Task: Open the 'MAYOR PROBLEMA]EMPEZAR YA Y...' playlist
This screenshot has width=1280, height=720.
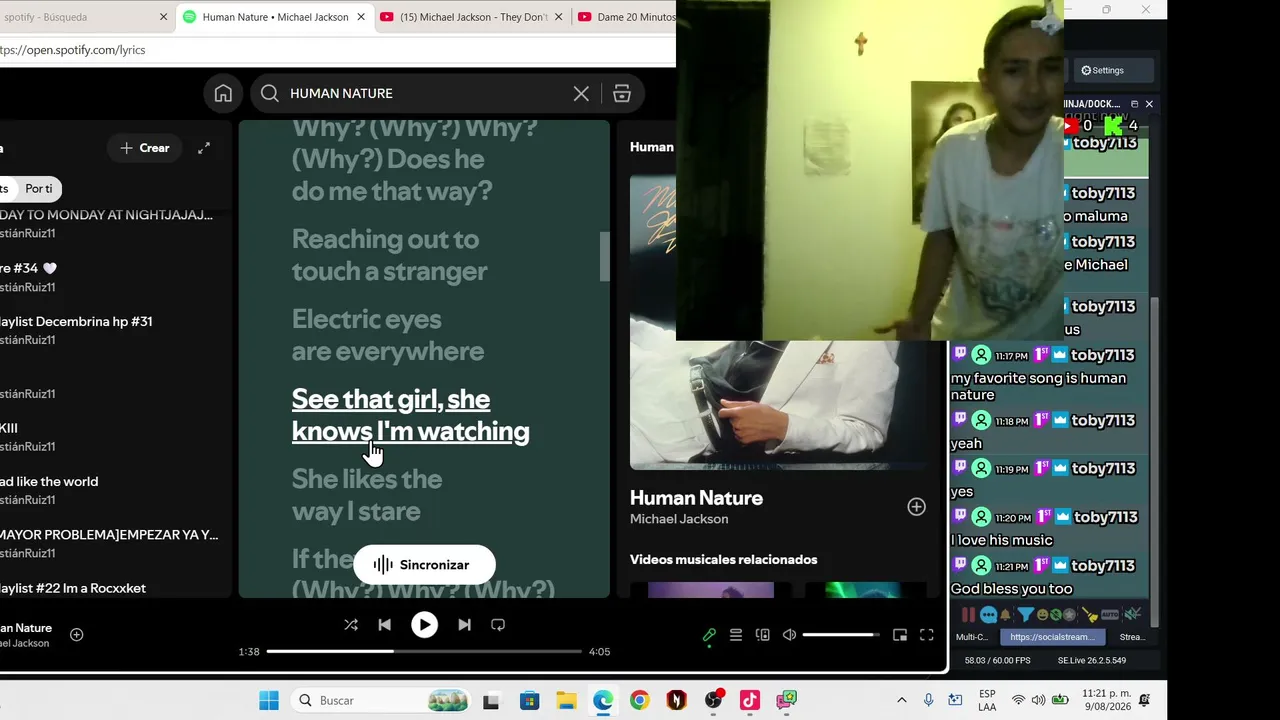Action: (x=108, y=543)
